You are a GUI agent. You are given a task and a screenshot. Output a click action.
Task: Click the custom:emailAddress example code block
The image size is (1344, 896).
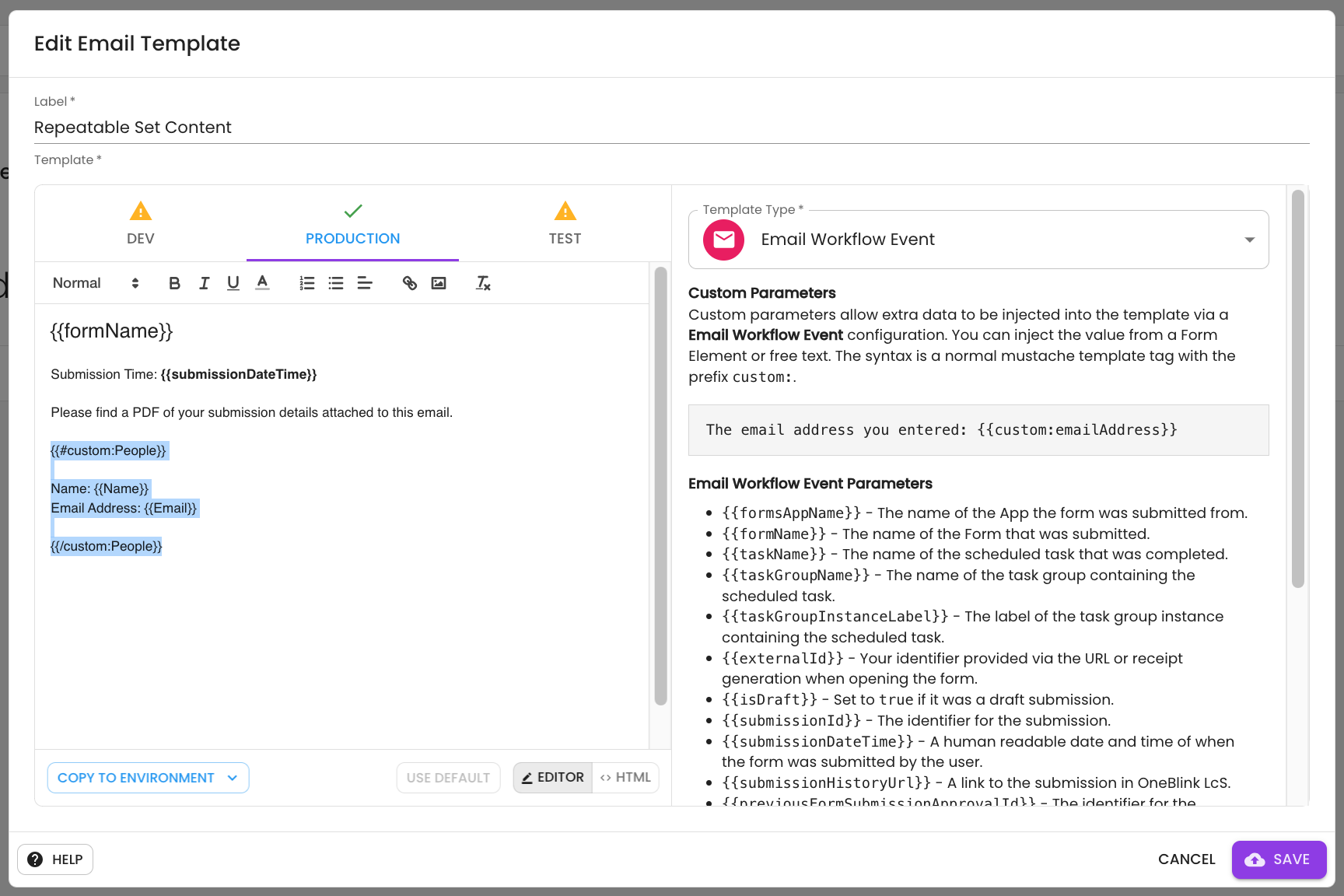(978, 430)
